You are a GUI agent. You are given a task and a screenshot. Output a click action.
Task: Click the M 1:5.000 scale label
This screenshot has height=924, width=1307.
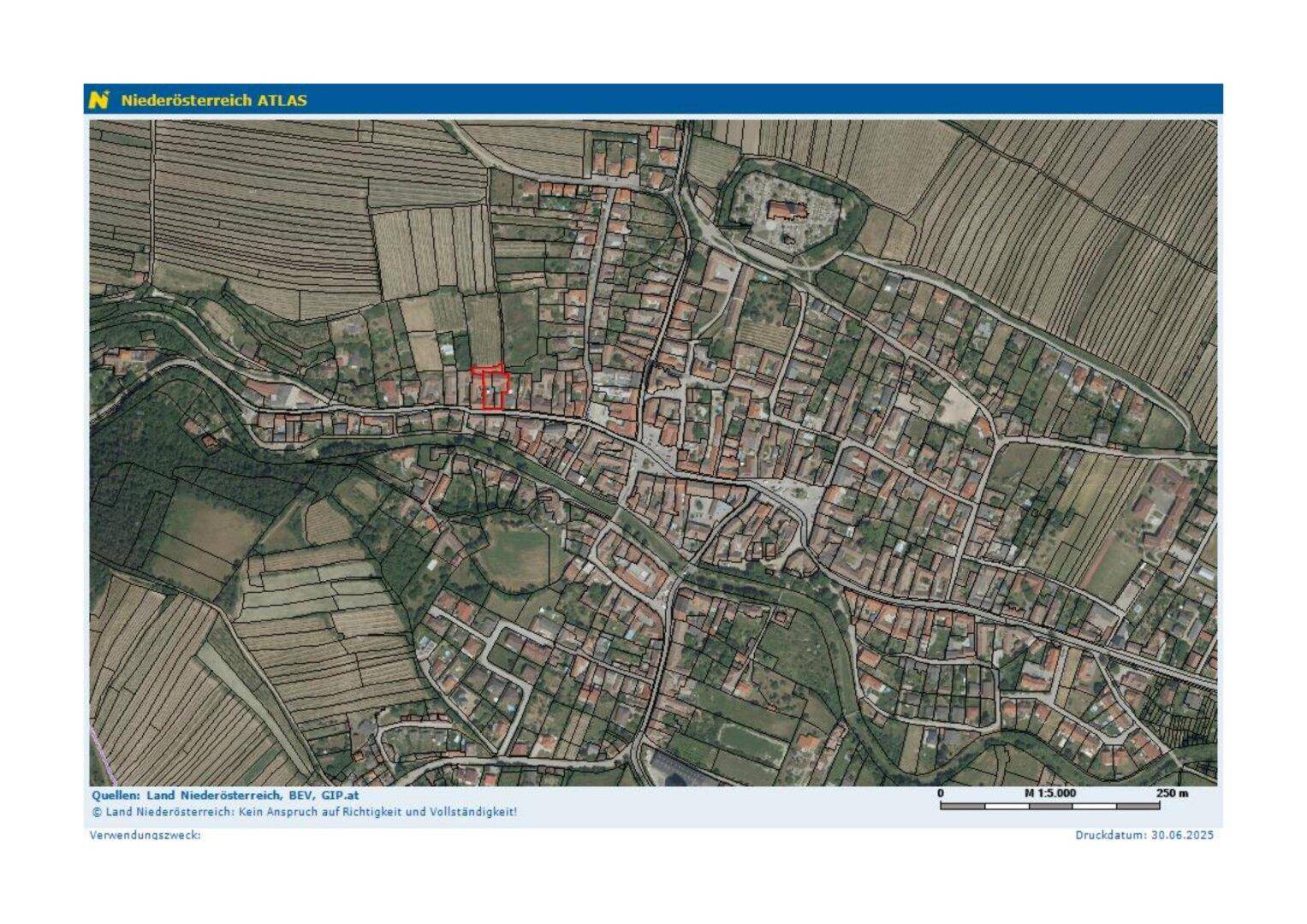click(1049, 793)
